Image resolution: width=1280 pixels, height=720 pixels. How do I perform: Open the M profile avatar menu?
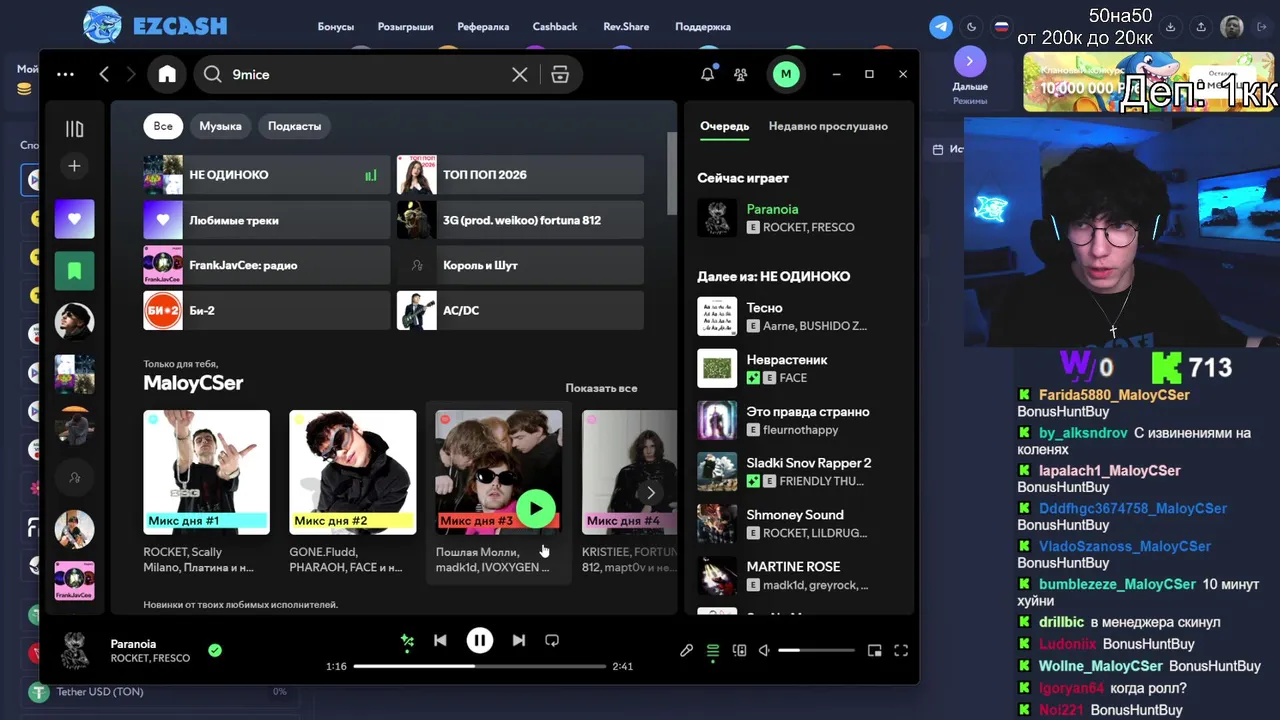coord(786,74)
